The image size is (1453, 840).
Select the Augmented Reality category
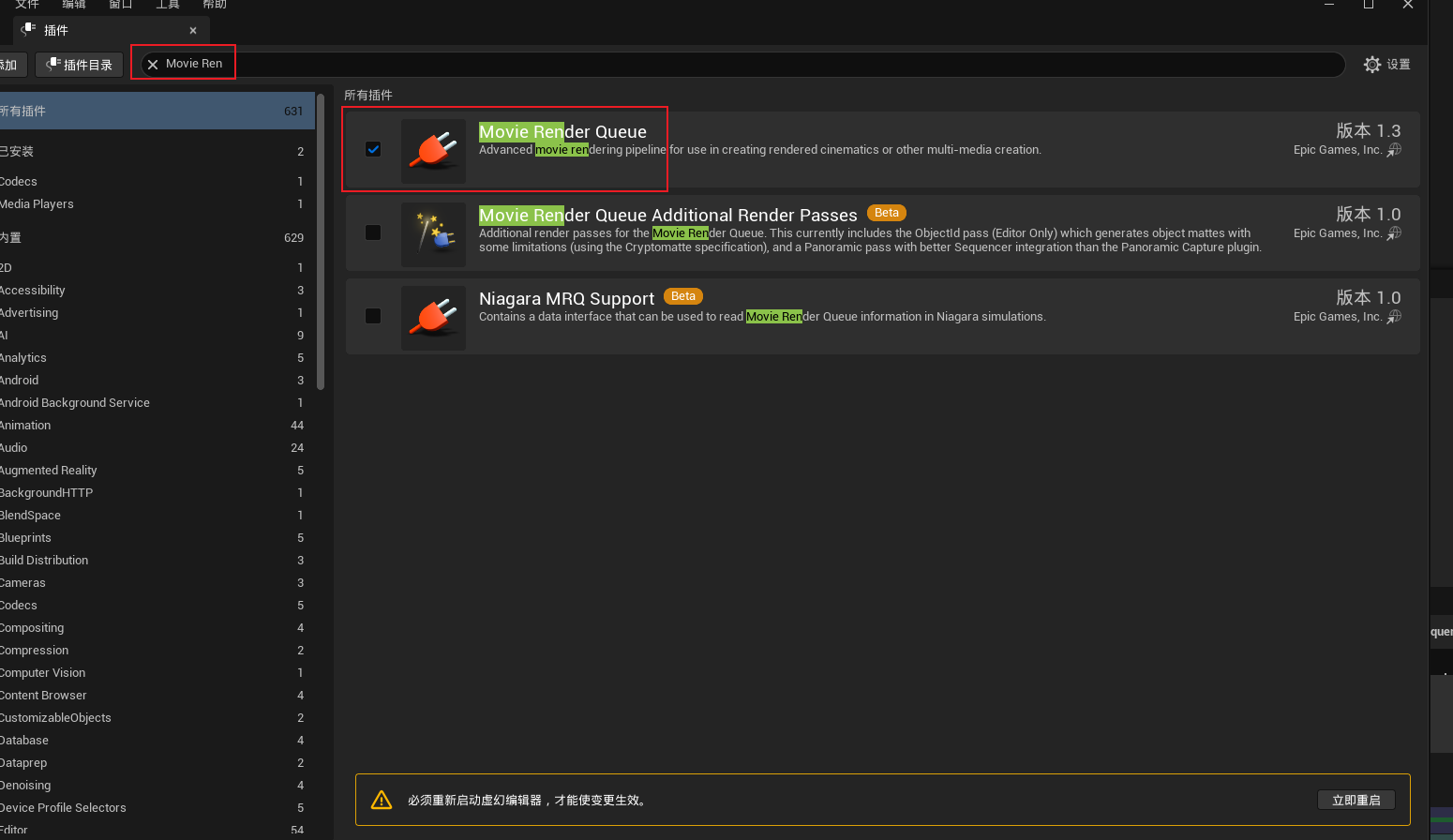(157, 471)
